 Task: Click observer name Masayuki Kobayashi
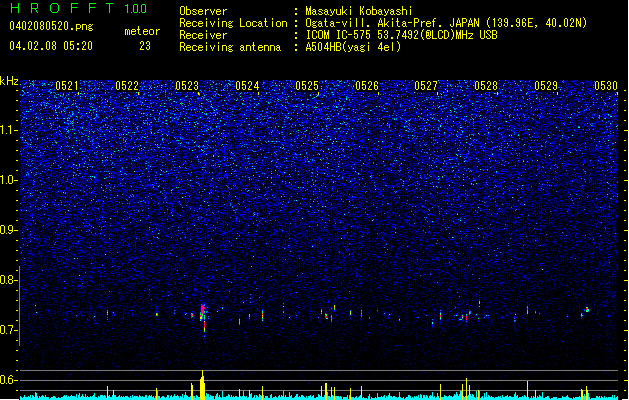(359, 11)
